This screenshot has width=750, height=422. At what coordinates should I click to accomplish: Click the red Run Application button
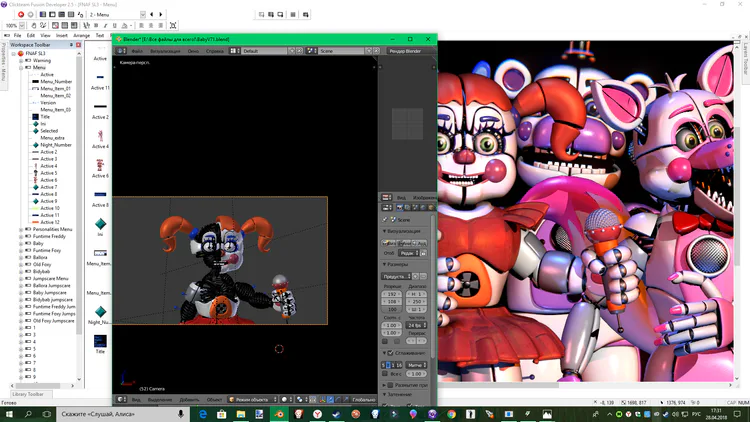21,14
